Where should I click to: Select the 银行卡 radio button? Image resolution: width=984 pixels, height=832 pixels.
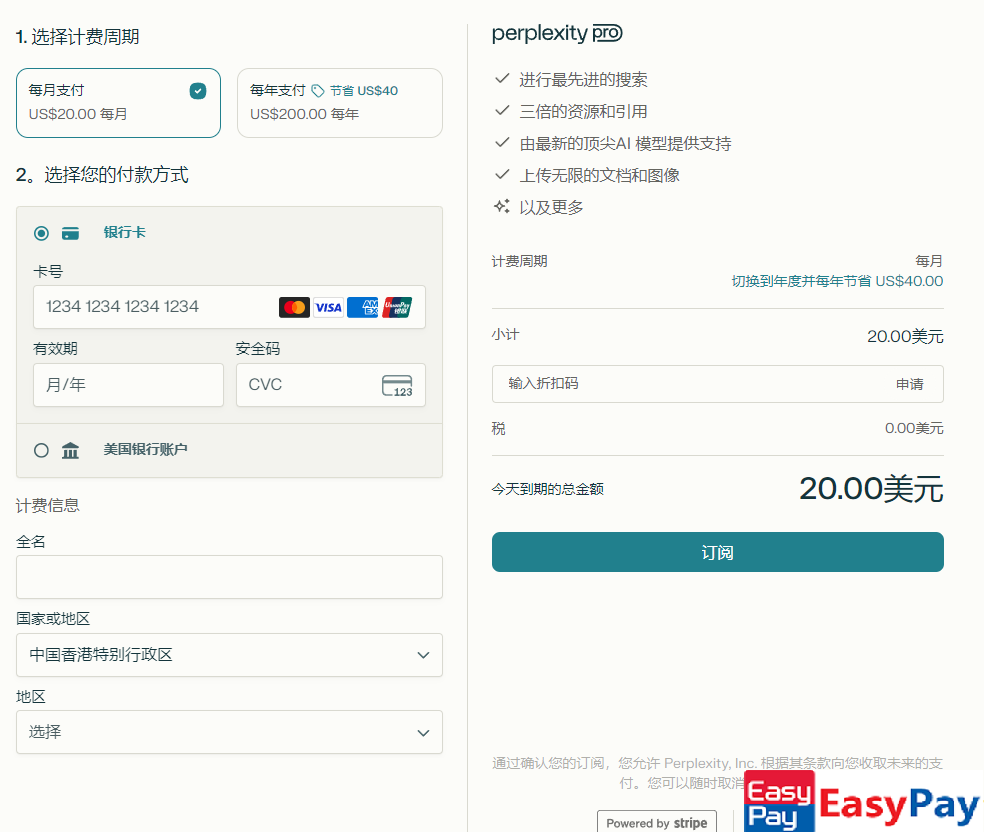click(x=41, y=233)
